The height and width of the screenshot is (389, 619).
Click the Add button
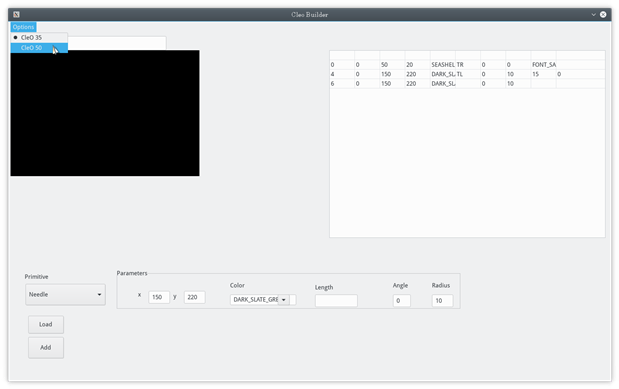46,348
